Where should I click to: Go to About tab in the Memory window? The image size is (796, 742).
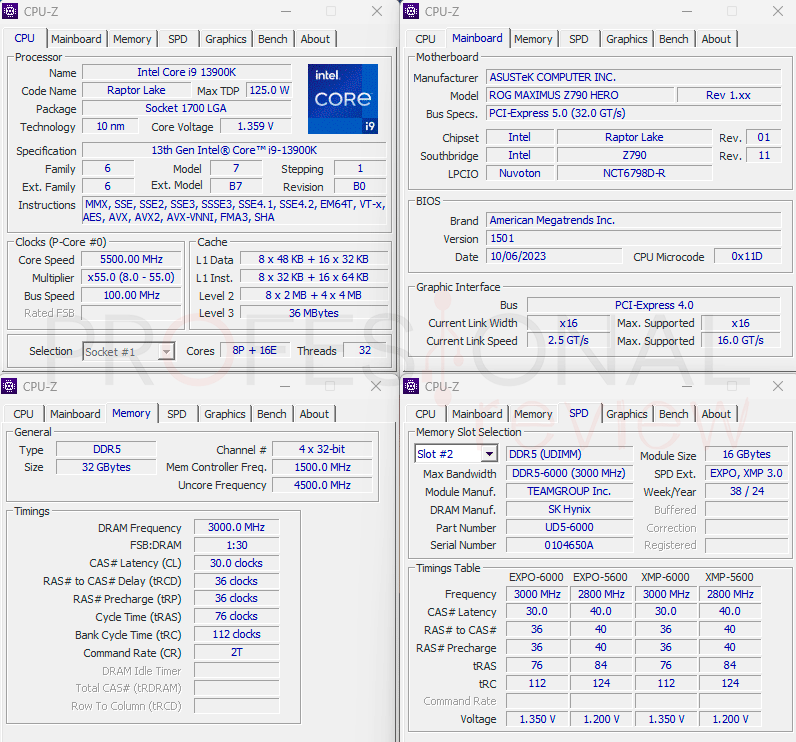[x=314, y=414]
